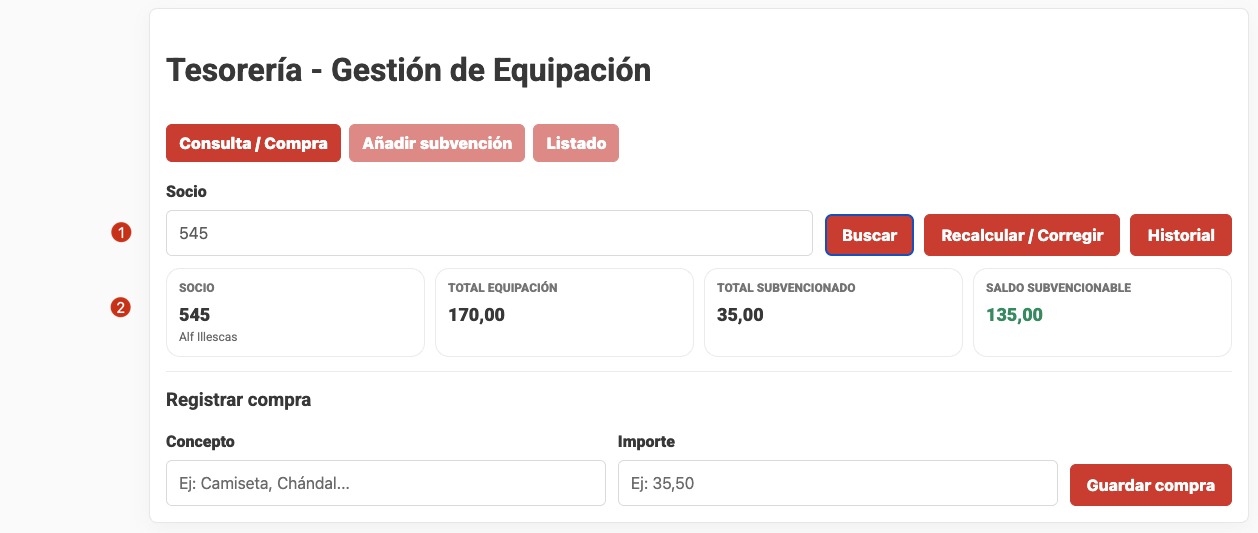Viewport: 1258px width, 533px height.
Task: Select the Socio 545 Alf Illescas card
Action: (x=295, y=312)
